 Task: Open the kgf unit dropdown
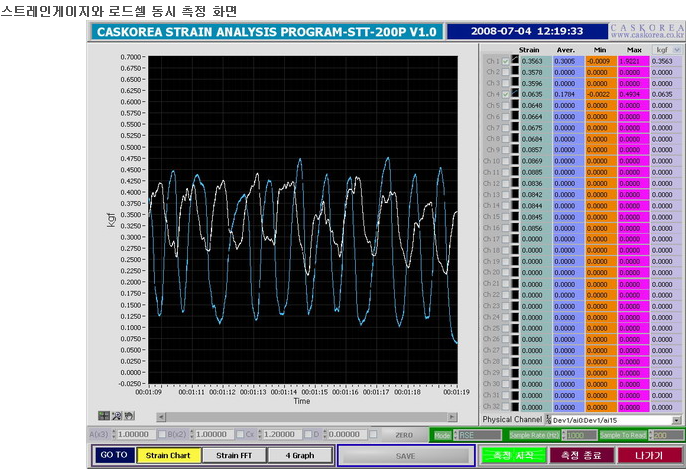pos(667,50)
